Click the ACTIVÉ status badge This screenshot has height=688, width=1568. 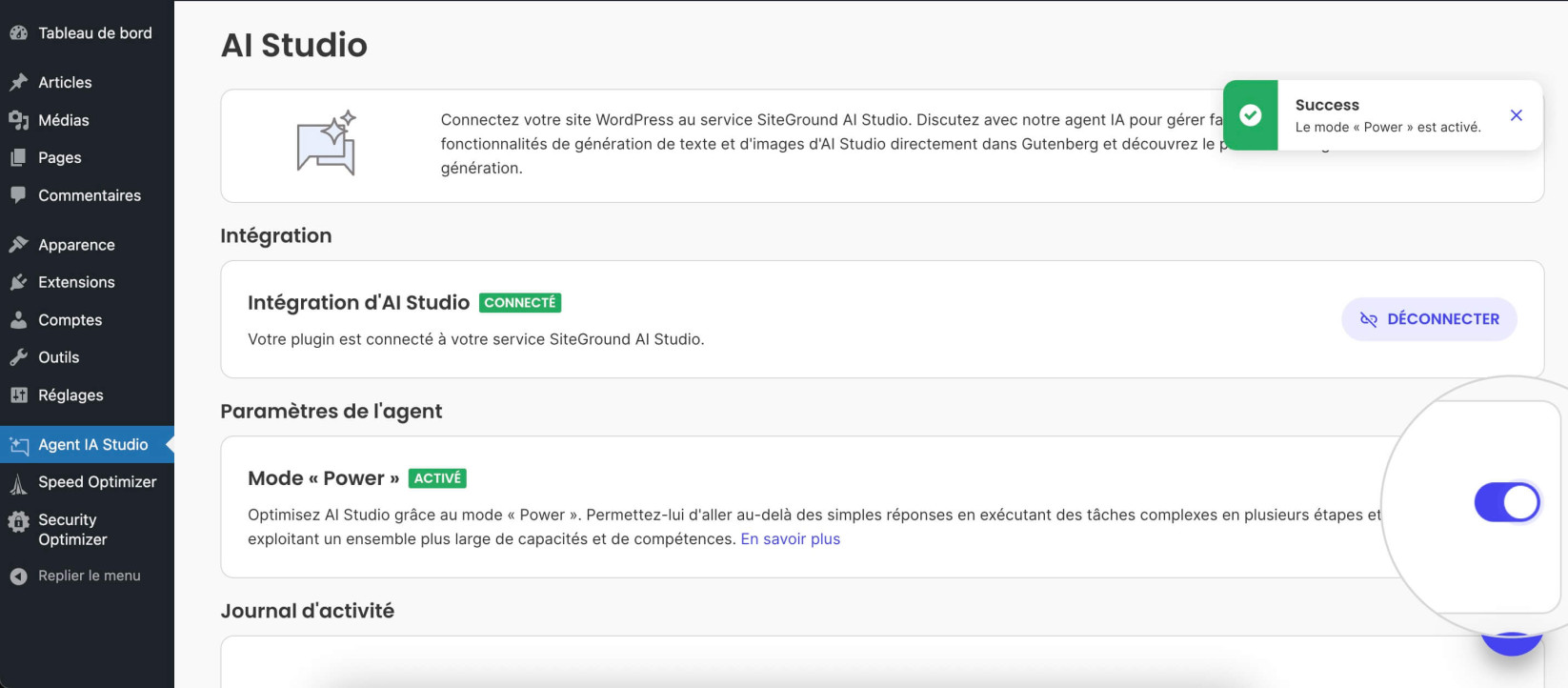pyautogui.click(x=437, y=478)
